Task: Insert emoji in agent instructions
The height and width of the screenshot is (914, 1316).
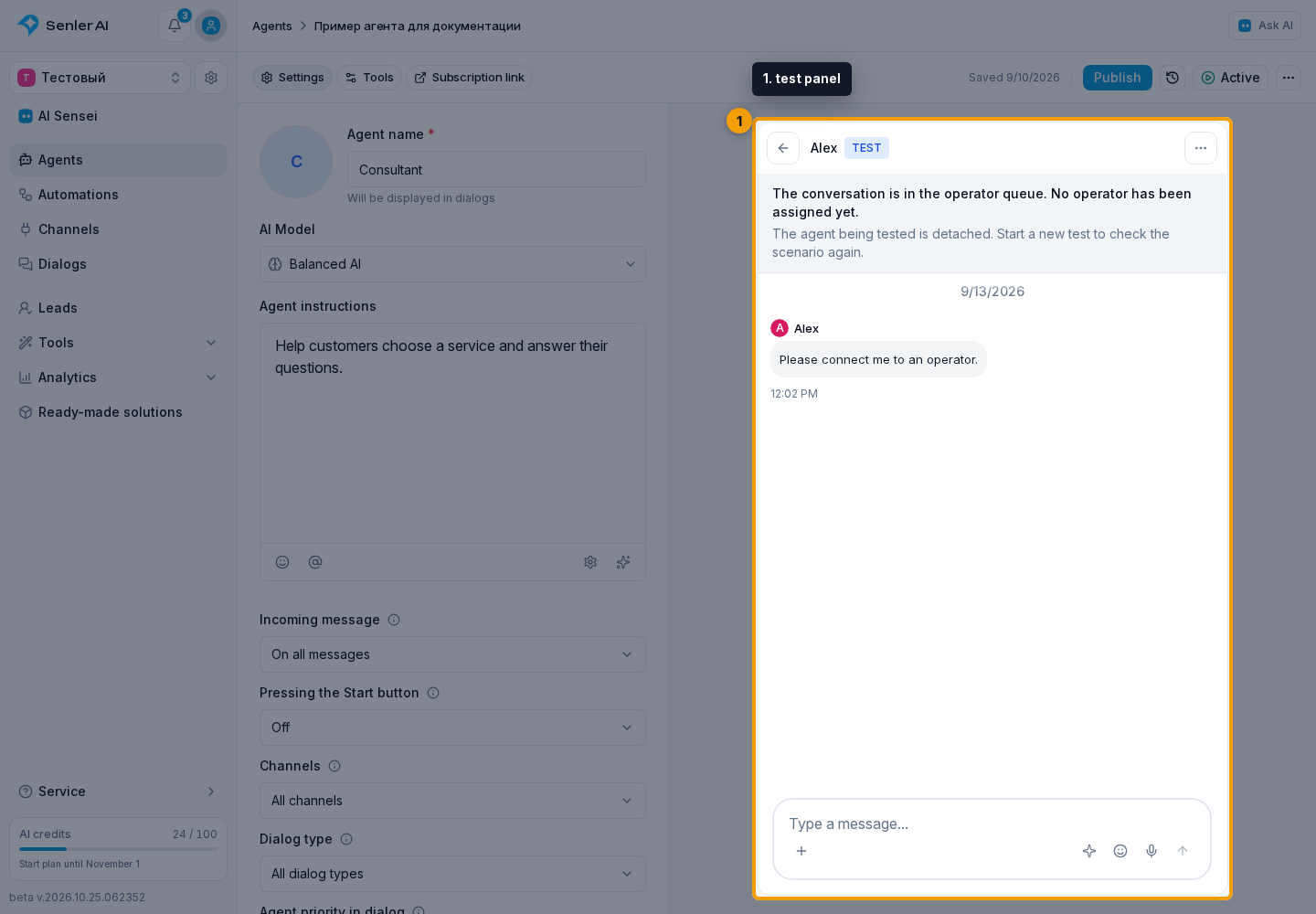Action: [x=282, y=562]
